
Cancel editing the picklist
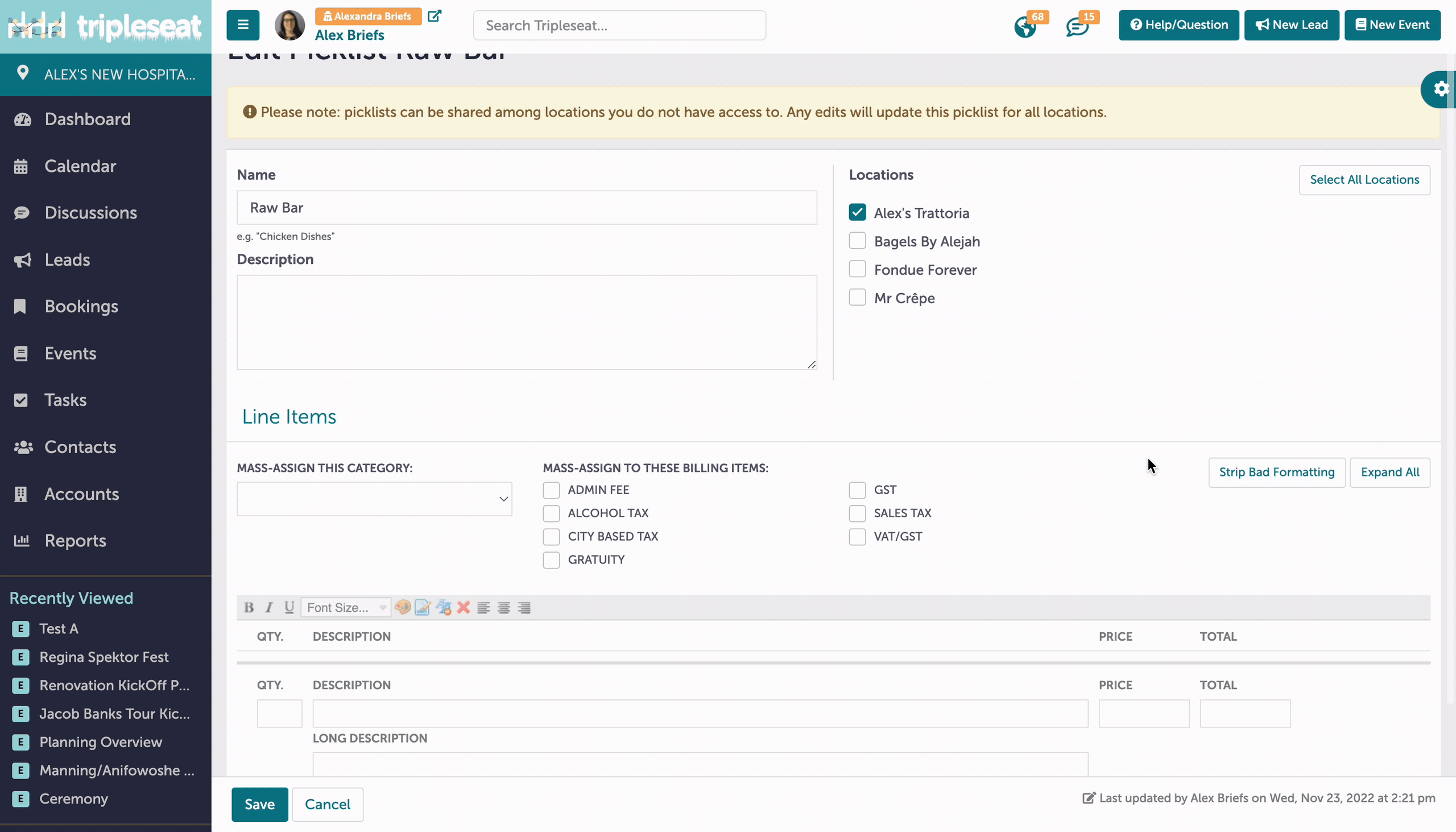(328, 805)
